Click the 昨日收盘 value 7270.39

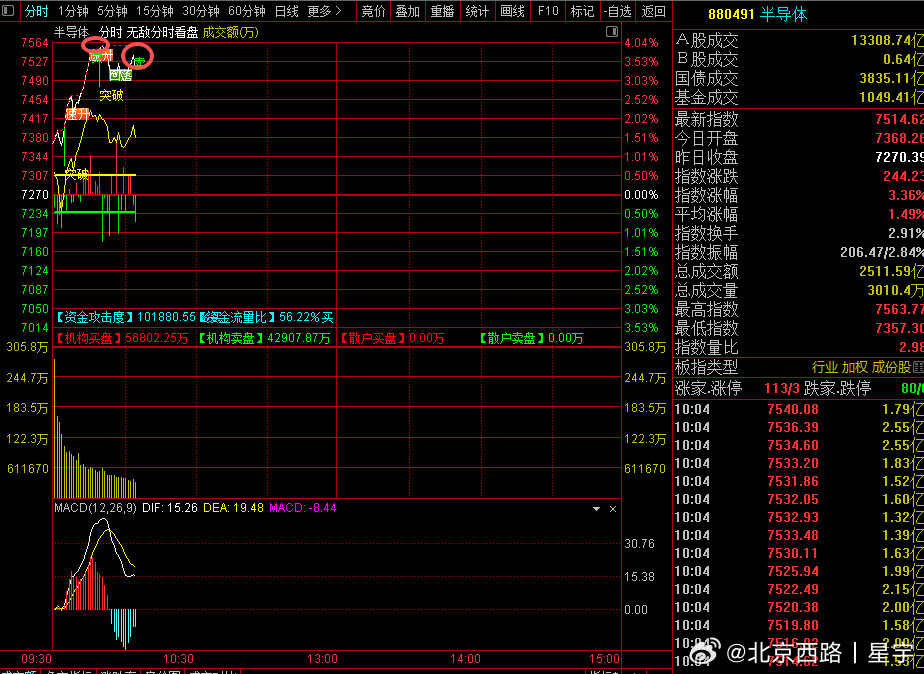899,157
